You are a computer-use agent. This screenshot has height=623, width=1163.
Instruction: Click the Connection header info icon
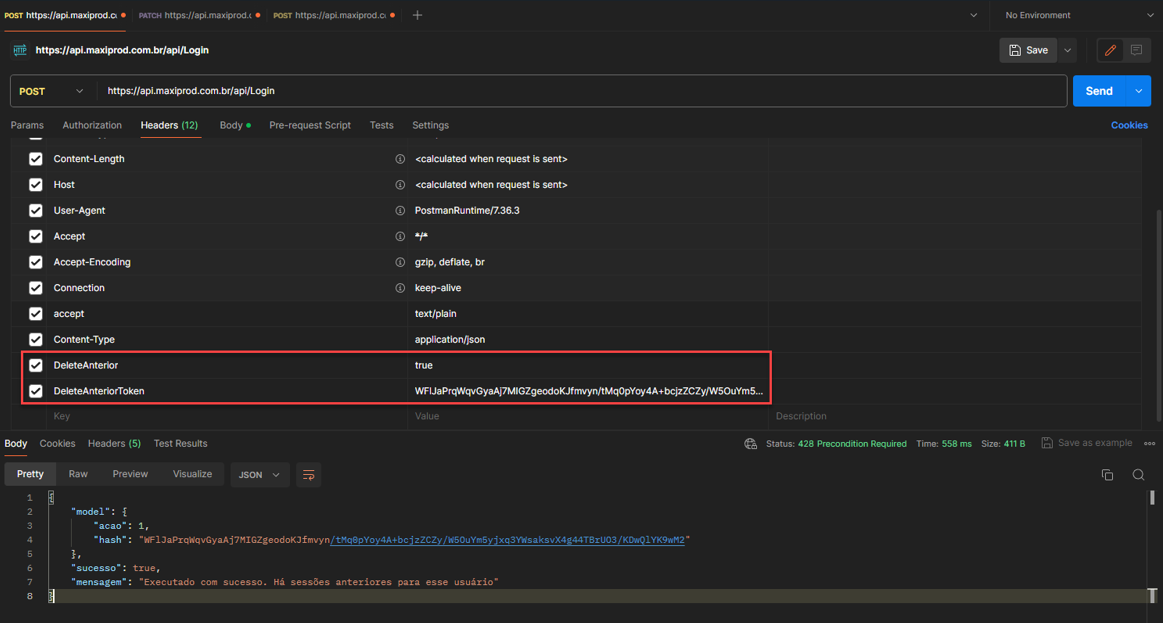click(400, 288)
